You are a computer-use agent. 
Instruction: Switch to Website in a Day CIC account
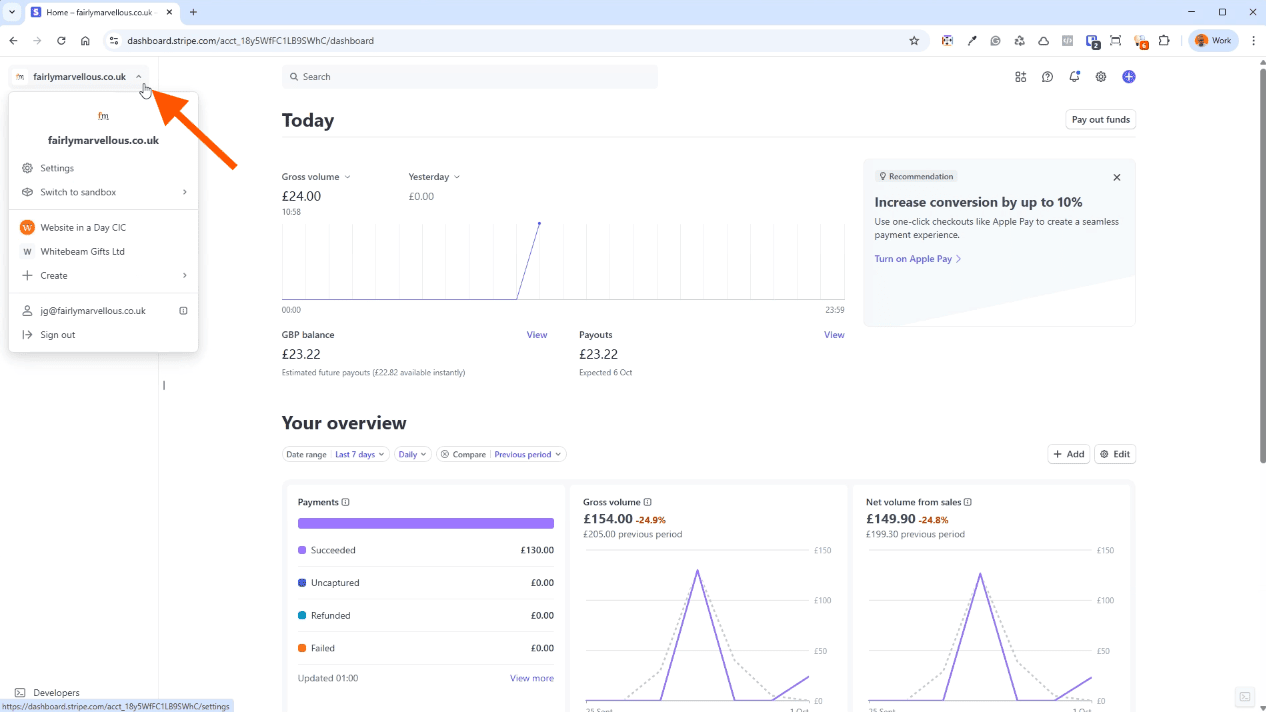pyautogui.click(x=82, y=228)
